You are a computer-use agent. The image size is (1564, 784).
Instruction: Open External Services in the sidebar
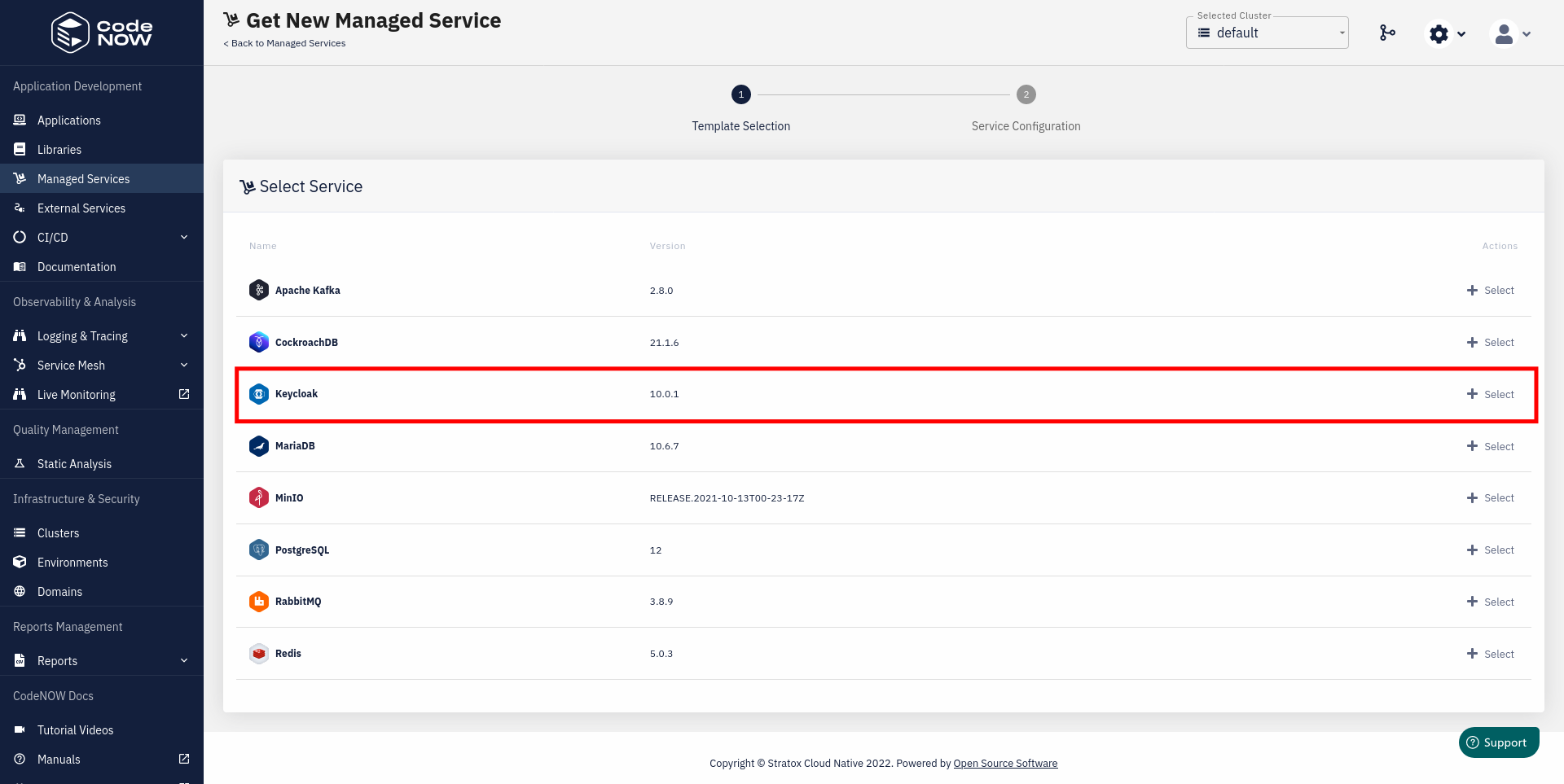tap(102, 208)
